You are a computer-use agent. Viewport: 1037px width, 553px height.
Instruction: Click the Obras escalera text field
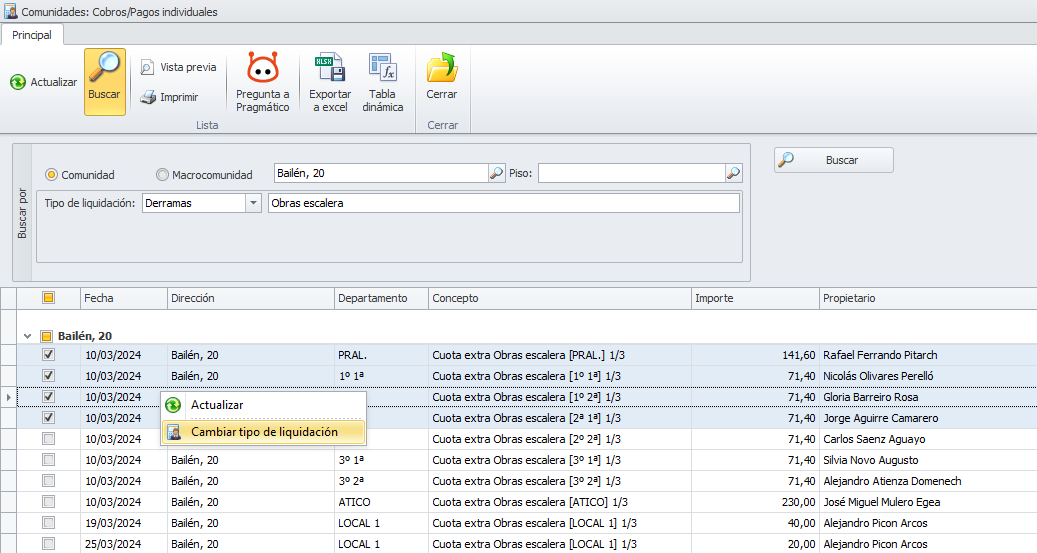tap(503, 203)
